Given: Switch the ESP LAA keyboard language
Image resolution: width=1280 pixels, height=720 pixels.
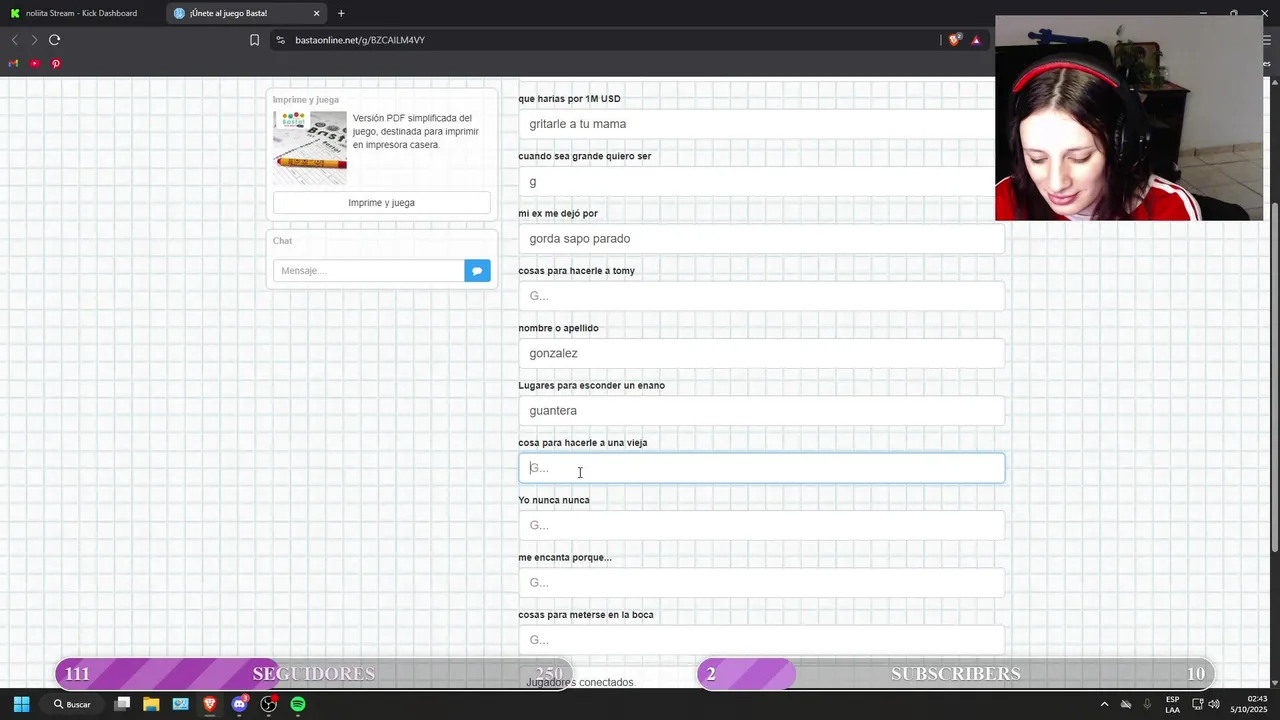Looking at the screenshot, I should point(1172,704).
